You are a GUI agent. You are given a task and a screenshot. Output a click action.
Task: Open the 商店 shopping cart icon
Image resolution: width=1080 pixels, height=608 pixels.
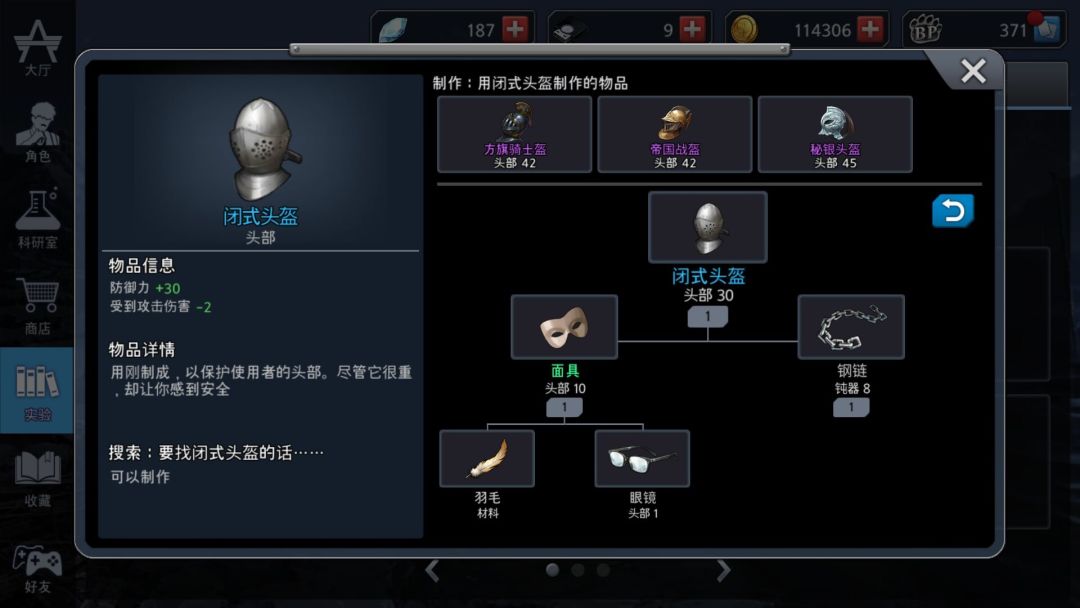pos(37,304)
